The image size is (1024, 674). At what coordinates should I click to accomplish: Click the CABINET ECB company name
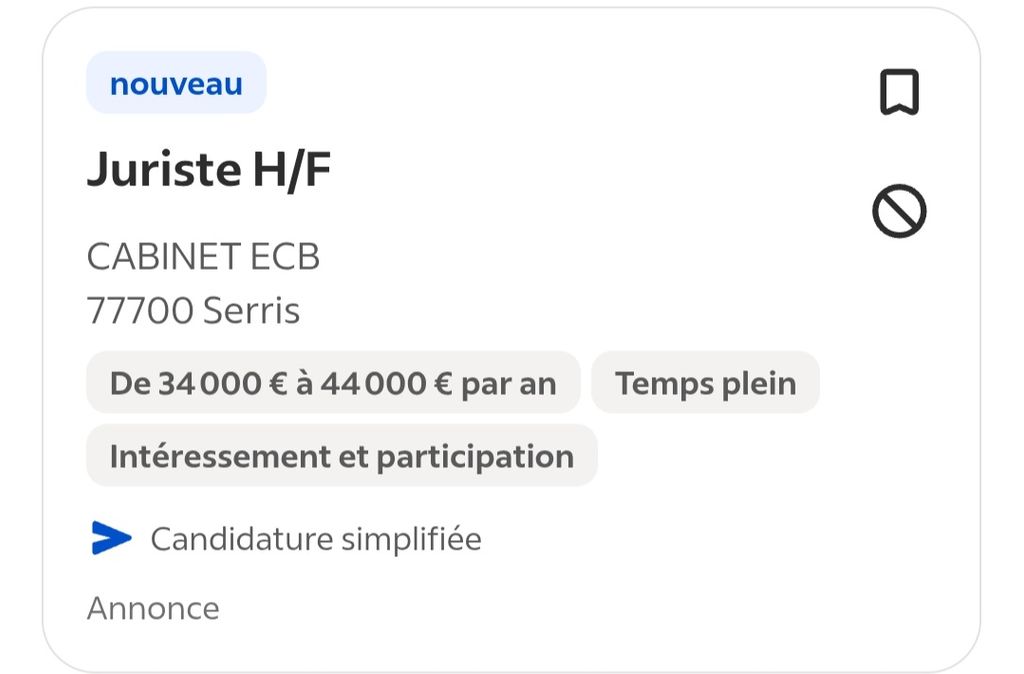point(203,257)
